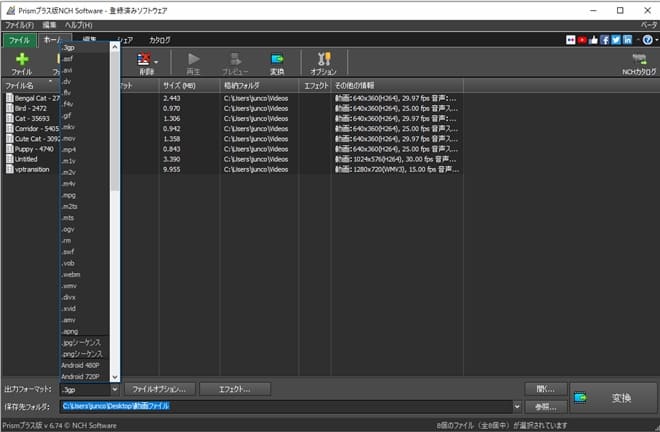
Task: Click the LinkedIn share icon
Action: point(627,40)
